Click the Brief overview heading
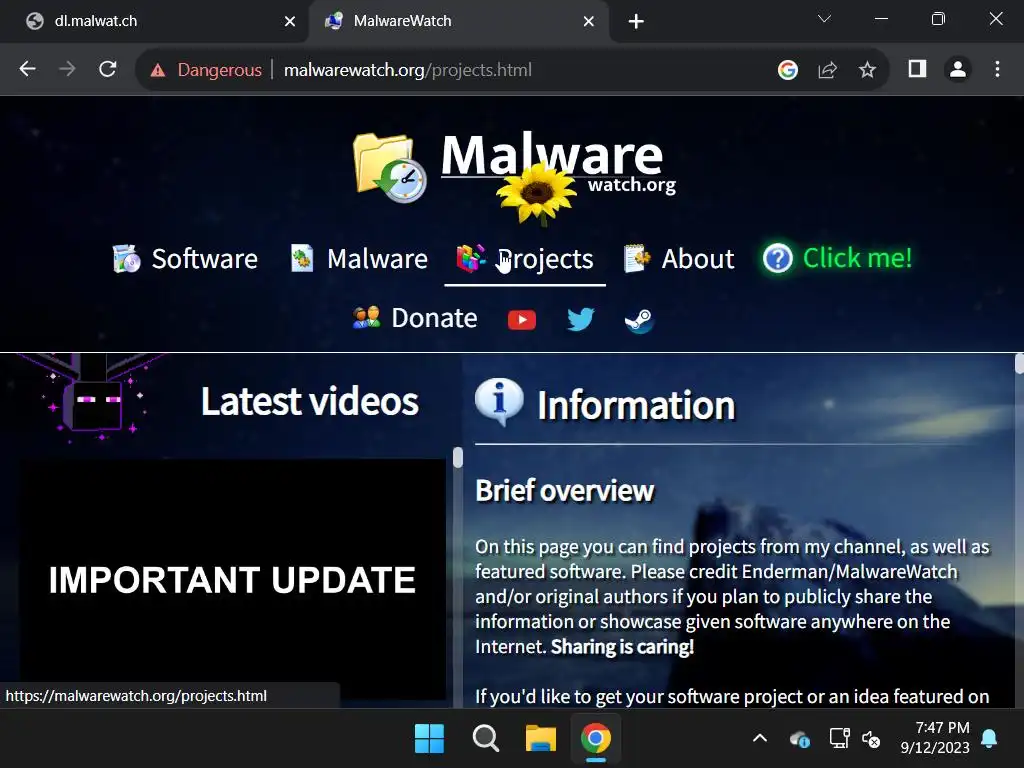The width and height of the screenshot is (1024, 768). (x=564, y=490)
